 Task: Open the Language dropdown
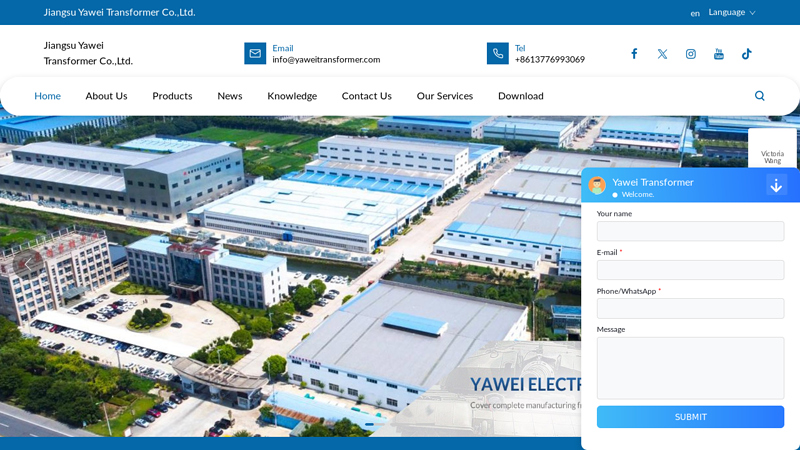(732, 12)
